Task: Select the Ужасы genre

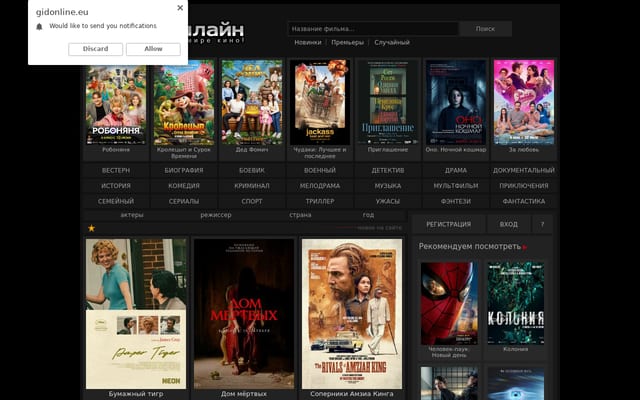Action: coord(388,201)
